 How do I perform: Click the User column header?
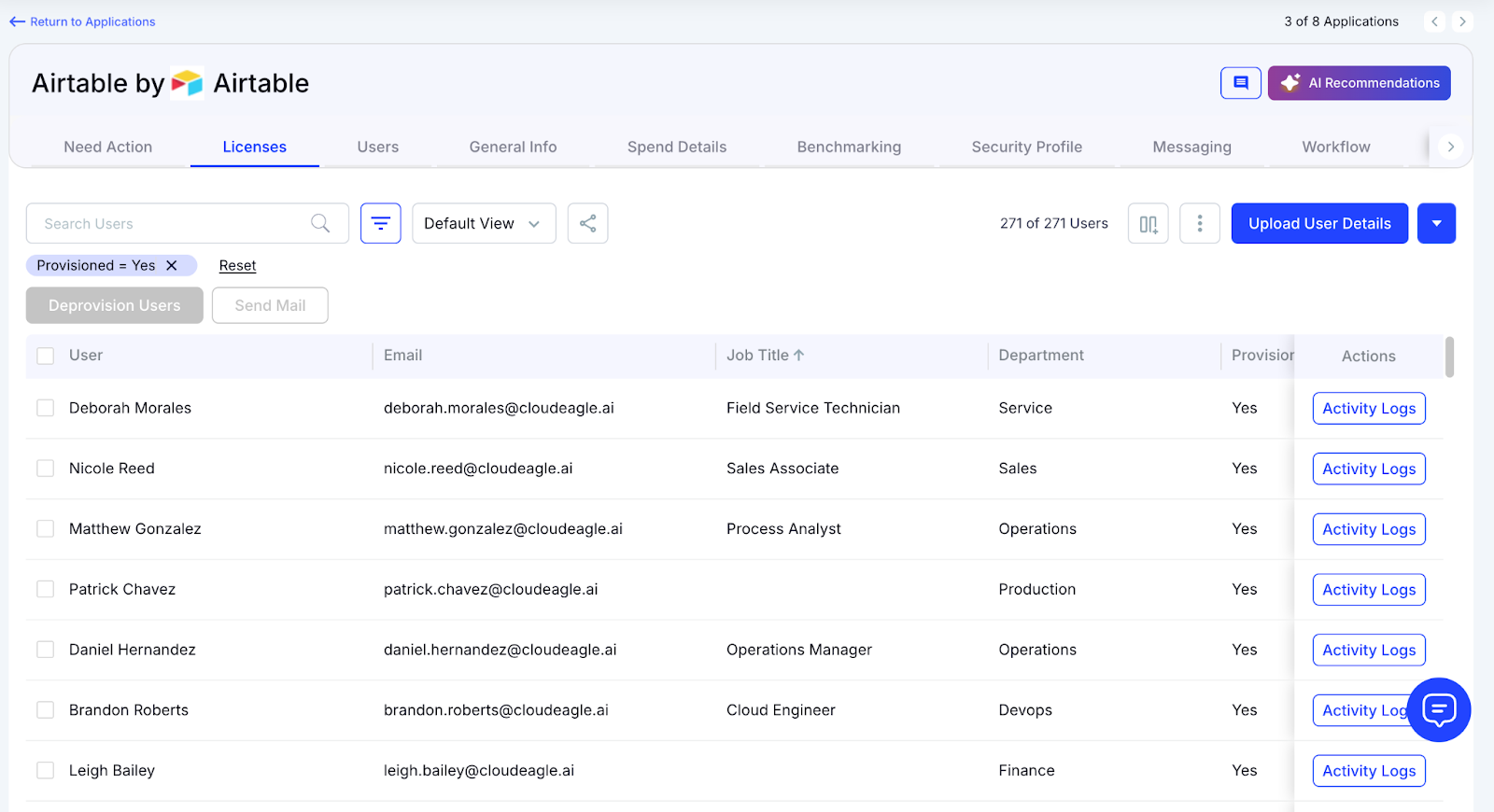[x=86, y=355]
